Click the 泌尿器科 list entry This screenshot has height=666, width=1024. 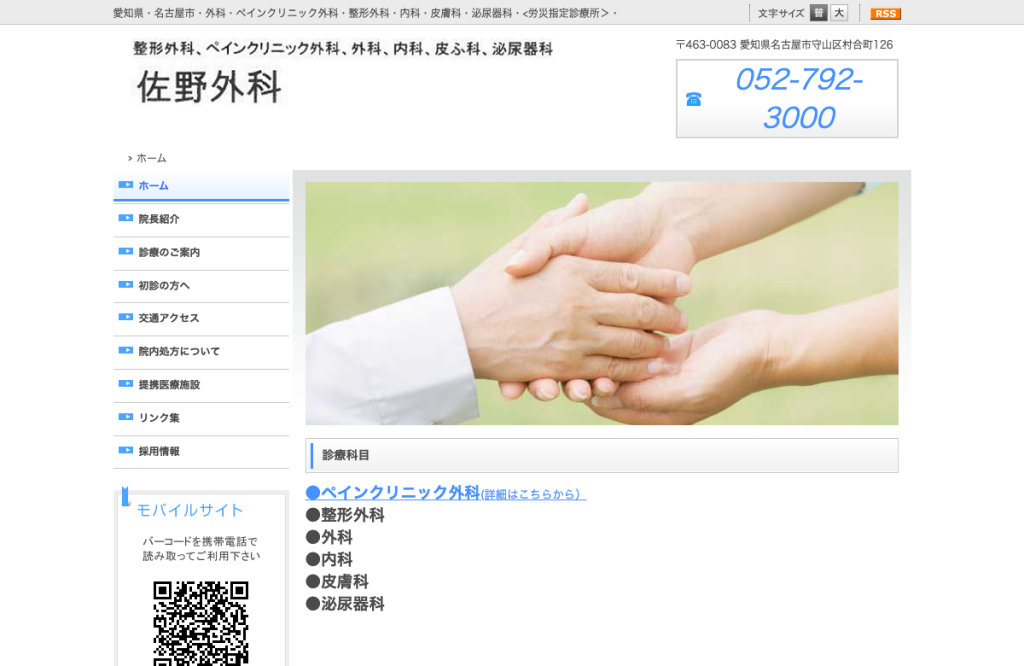[345, 604]
